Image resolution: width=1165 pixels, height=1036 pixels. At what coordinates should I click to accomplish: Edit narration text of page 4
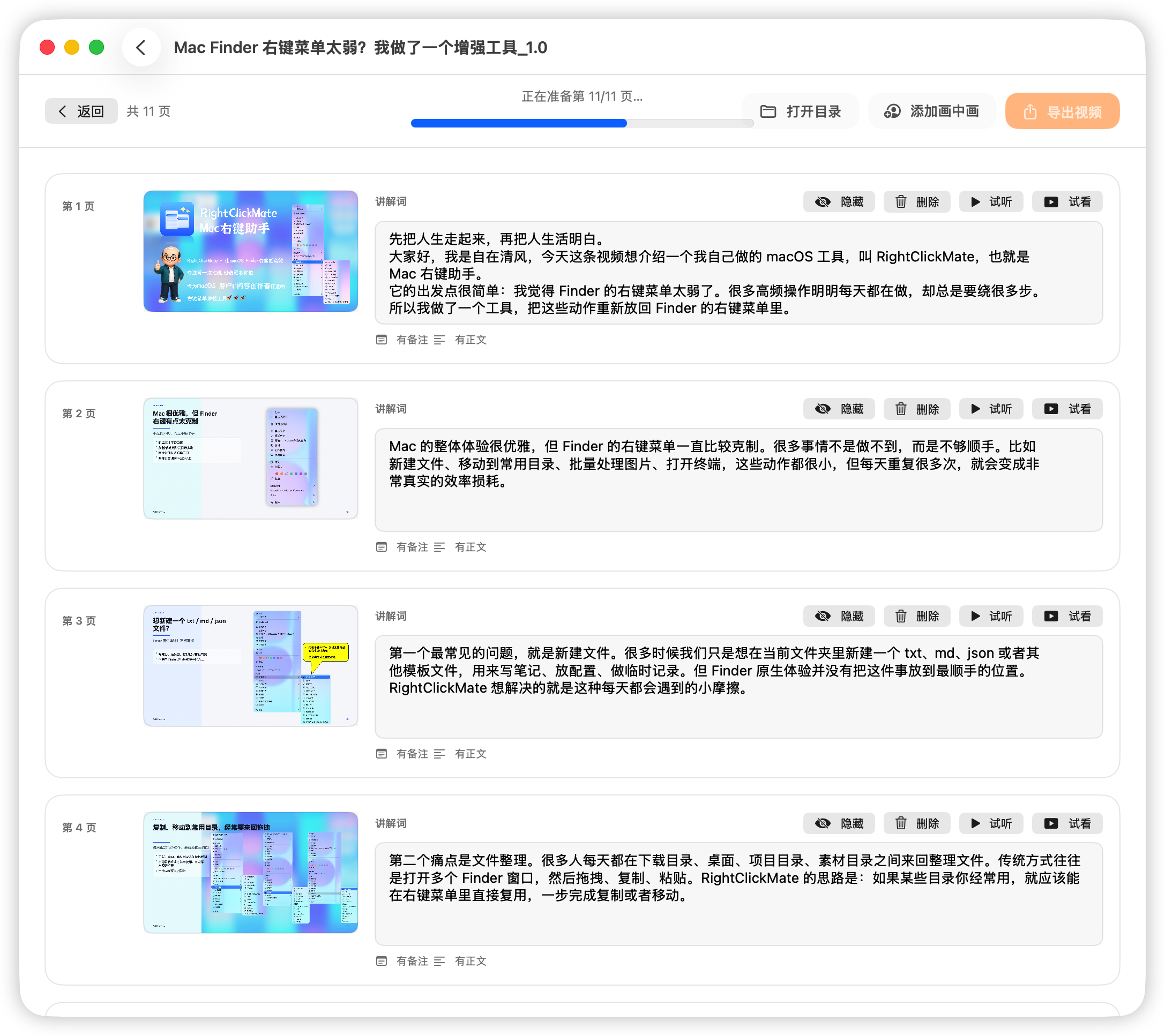(738, 895)
